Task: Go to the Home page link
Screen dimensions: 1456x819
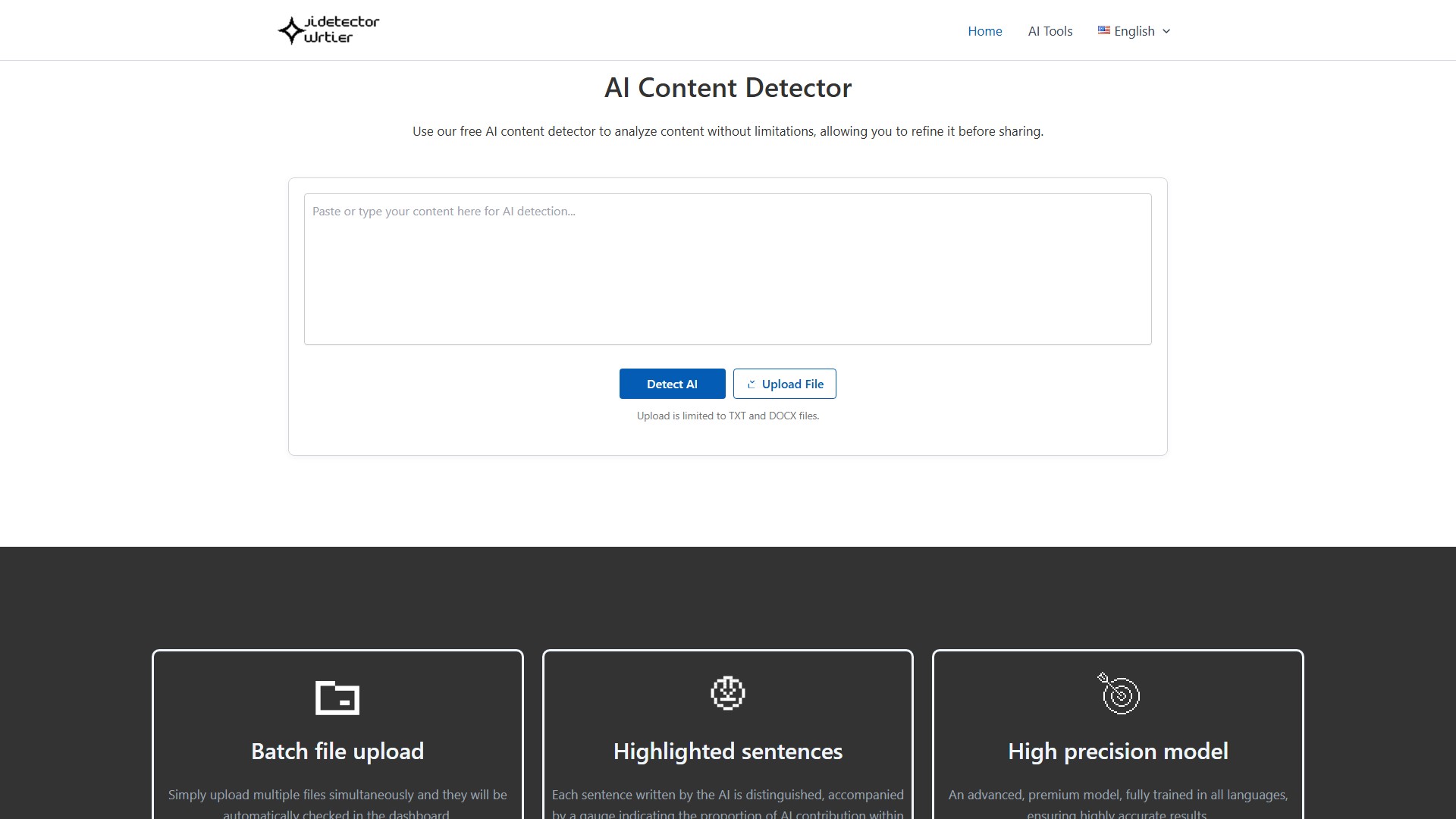Action: tap(984, 31)
